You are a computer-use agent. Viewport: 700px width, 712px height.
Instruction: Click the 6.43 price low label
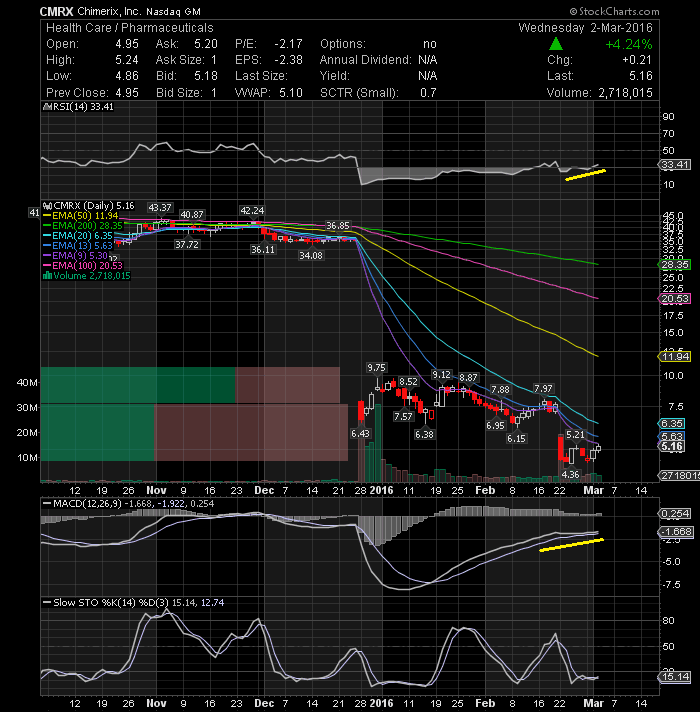click(360, 434)
